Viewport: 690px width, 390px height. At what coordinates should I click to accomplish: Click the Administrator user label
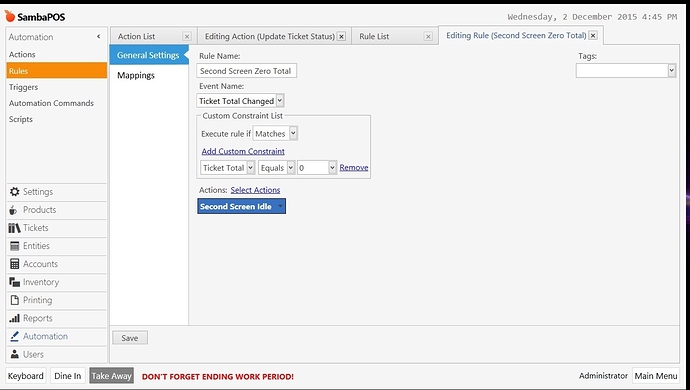click(603, 376)
